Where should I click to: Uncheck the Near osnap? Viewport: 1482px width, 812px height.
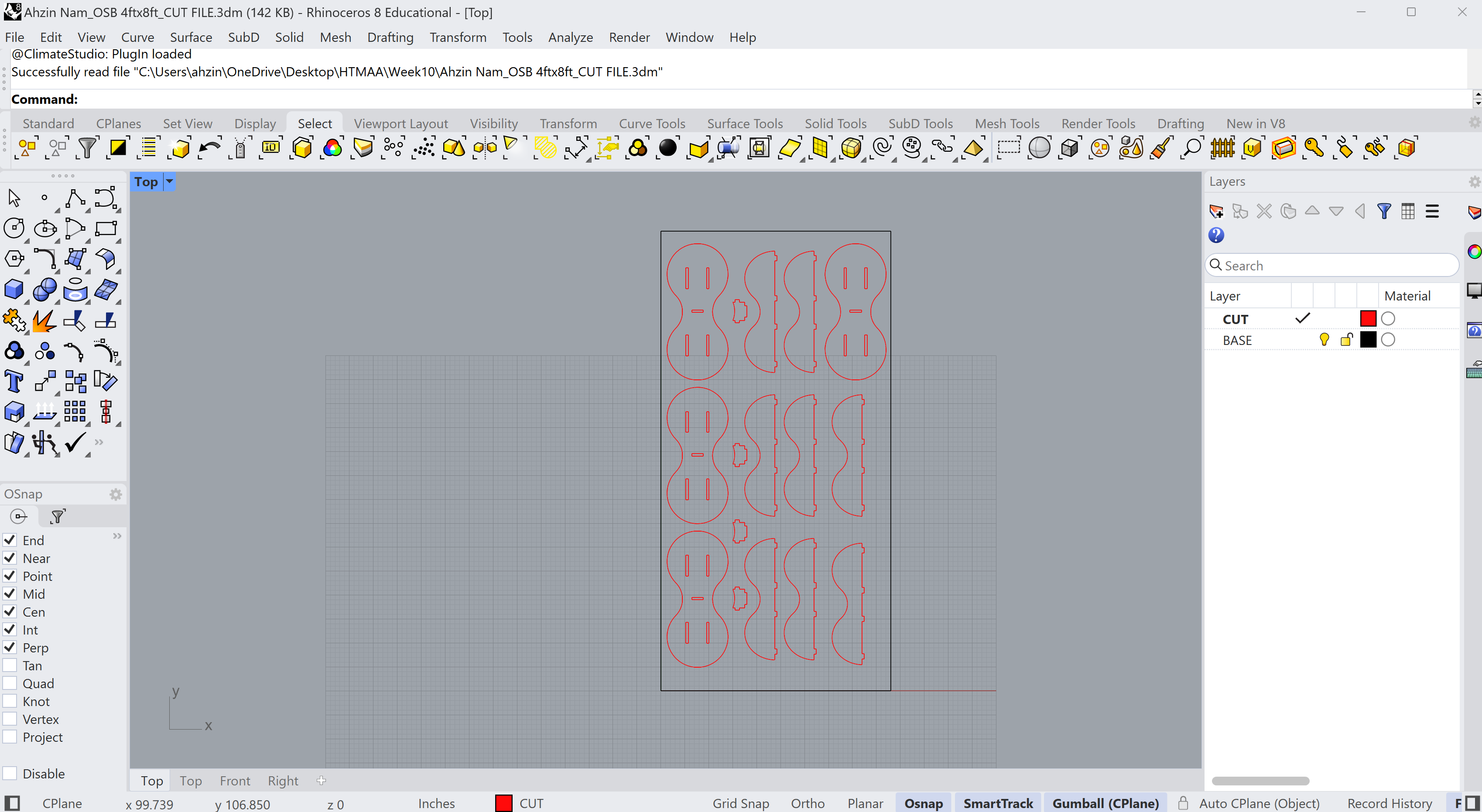click(x=9, y=557)
